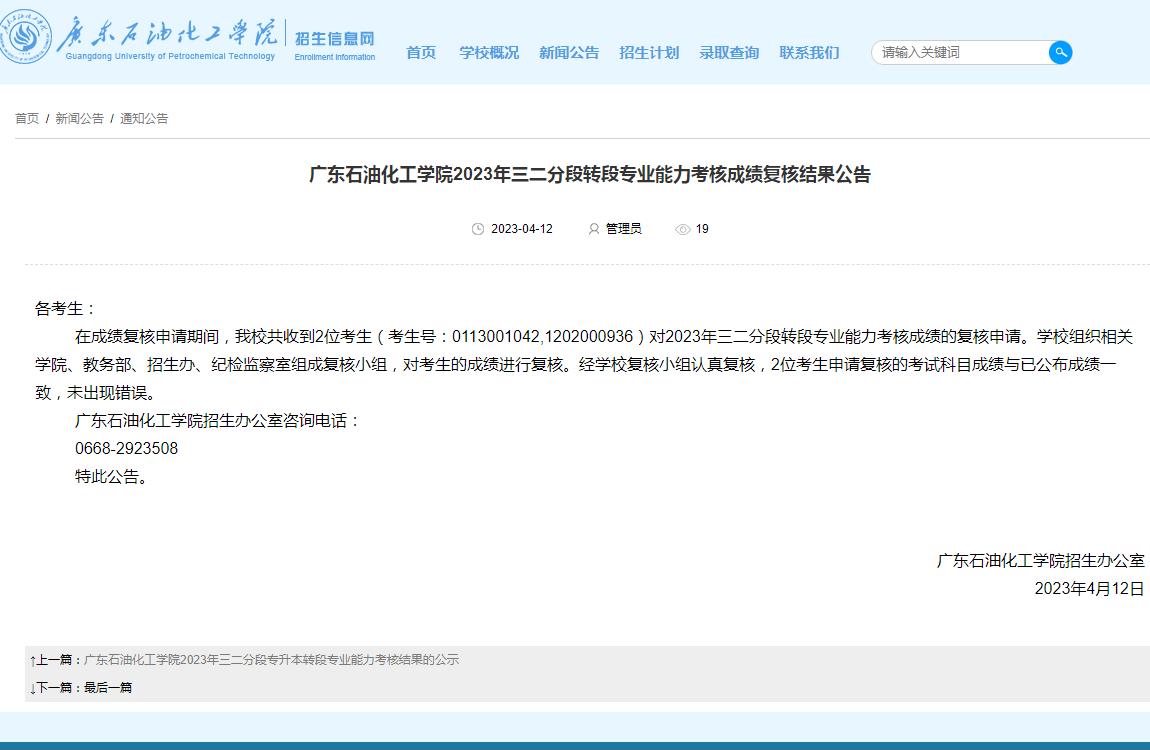The height and width of the screenshot is (750, 1150).
Task: Click the university logo emblem
Action: (26, 37)
